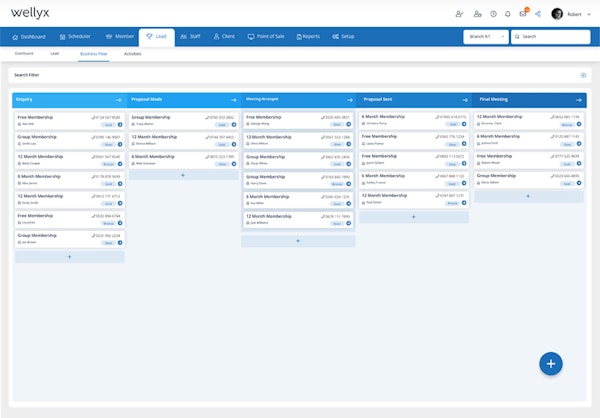Add a new card to Meeting Arranged column
The image size is (600, 418).
(x=298, y=241)
